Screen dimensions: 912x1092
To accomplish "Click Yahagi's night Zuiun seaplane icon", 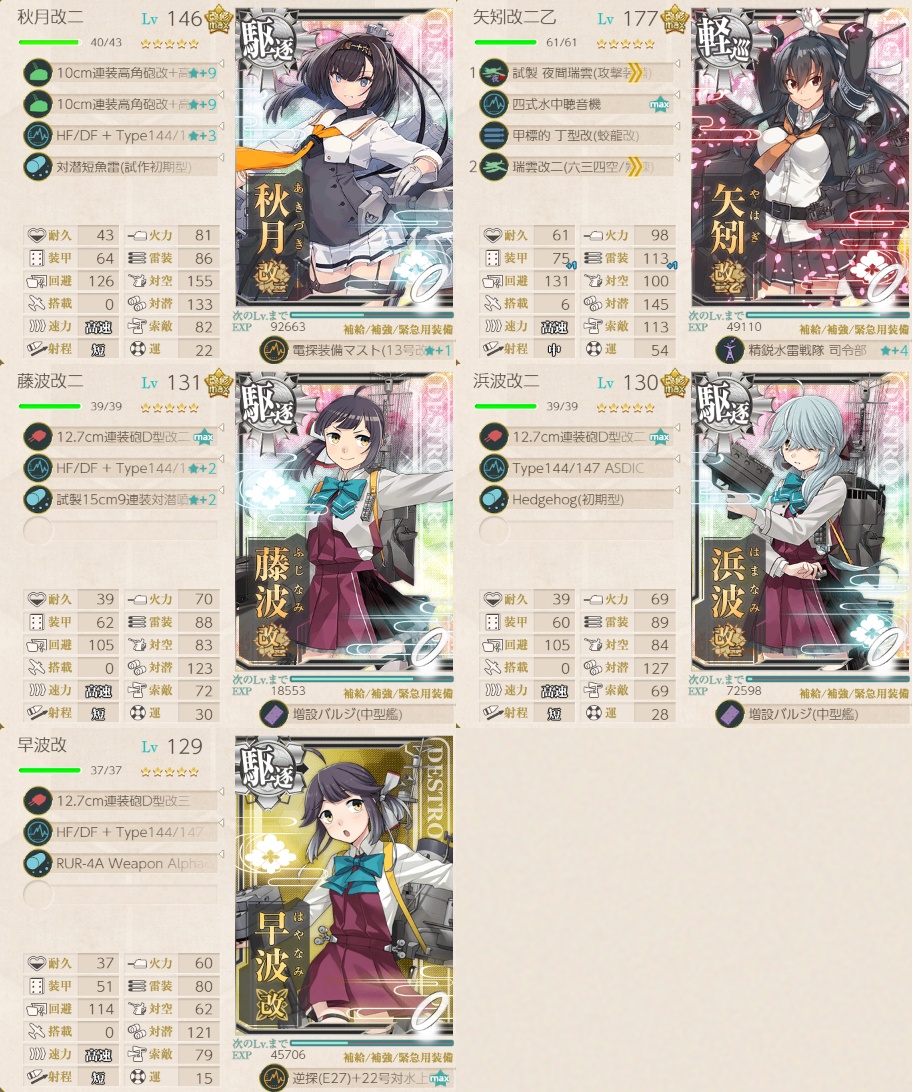I will click(494, 72).
